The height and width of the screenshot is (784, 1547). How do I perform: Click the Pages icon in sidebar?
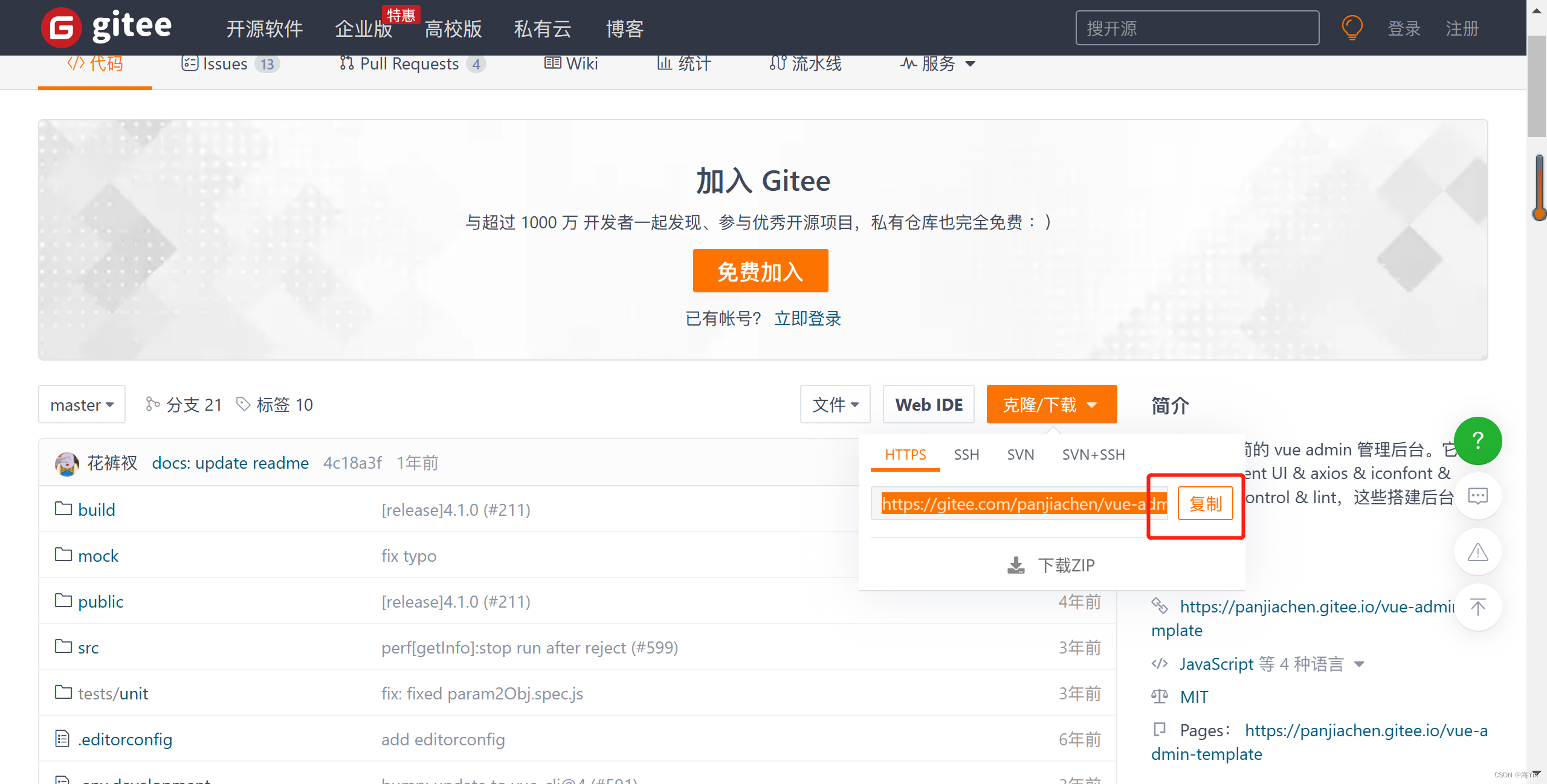(x=1159, y=730)
